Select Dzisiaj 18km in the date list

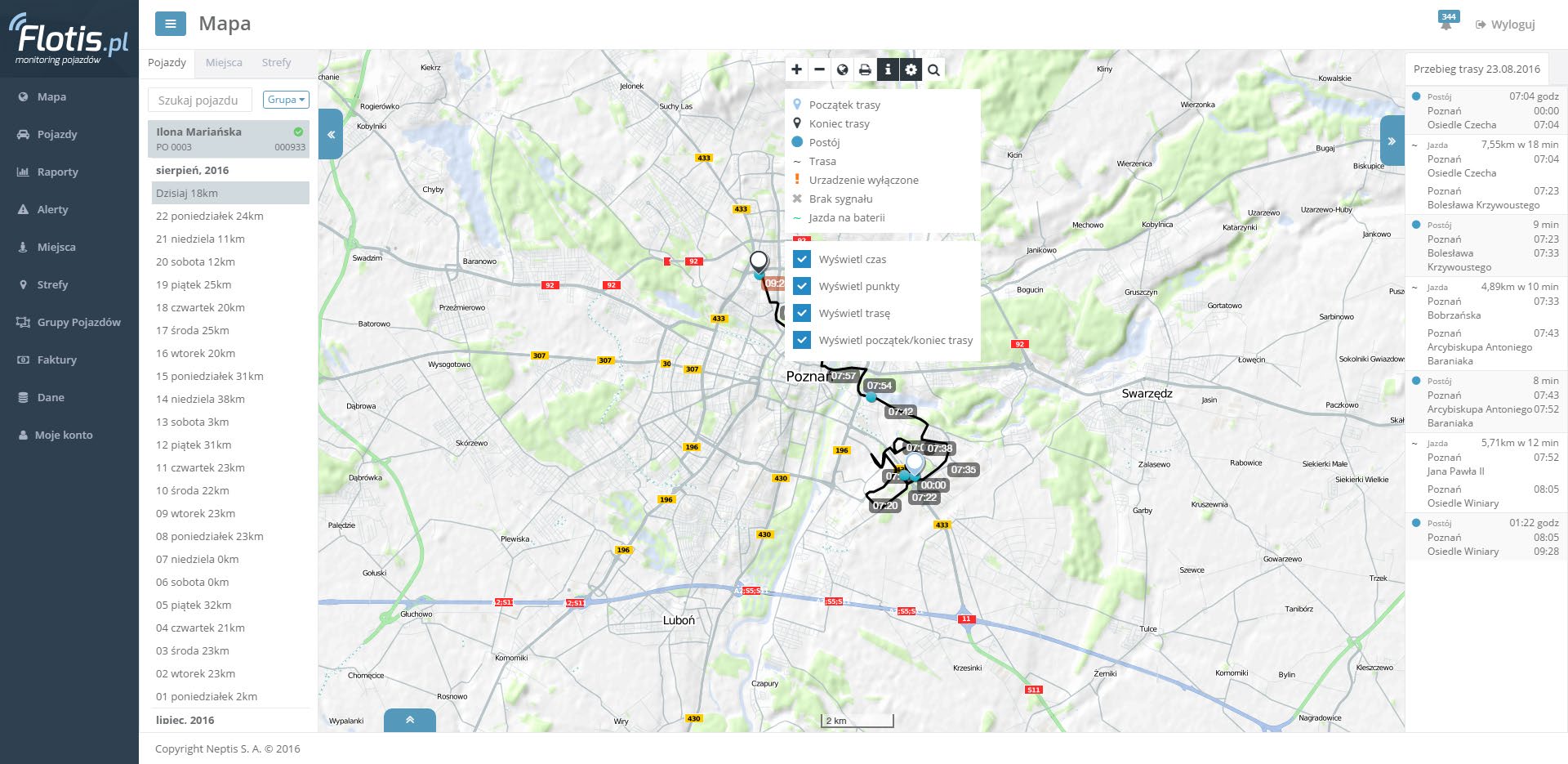pos(230,193)
